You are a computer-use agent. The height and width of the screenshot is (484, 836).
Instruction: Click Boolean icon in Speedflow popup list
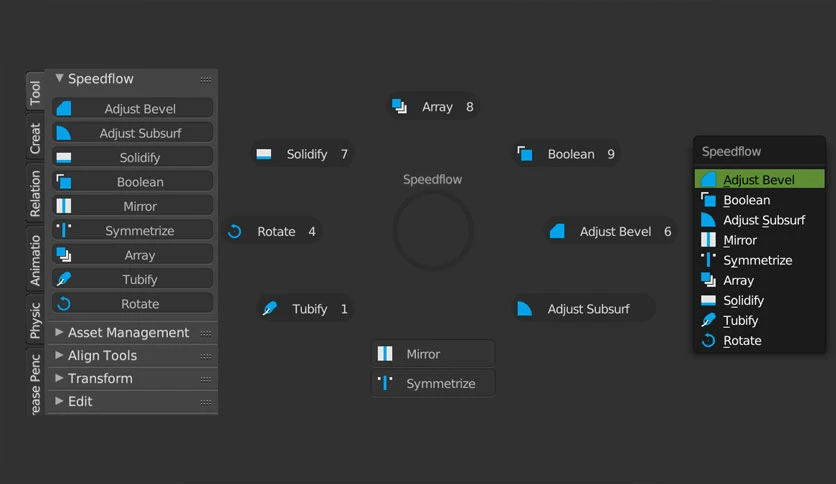point(708,200)
